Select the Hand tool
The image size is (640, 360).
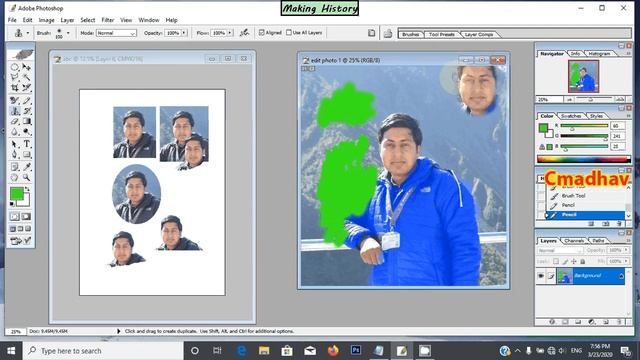coord(15,178)
